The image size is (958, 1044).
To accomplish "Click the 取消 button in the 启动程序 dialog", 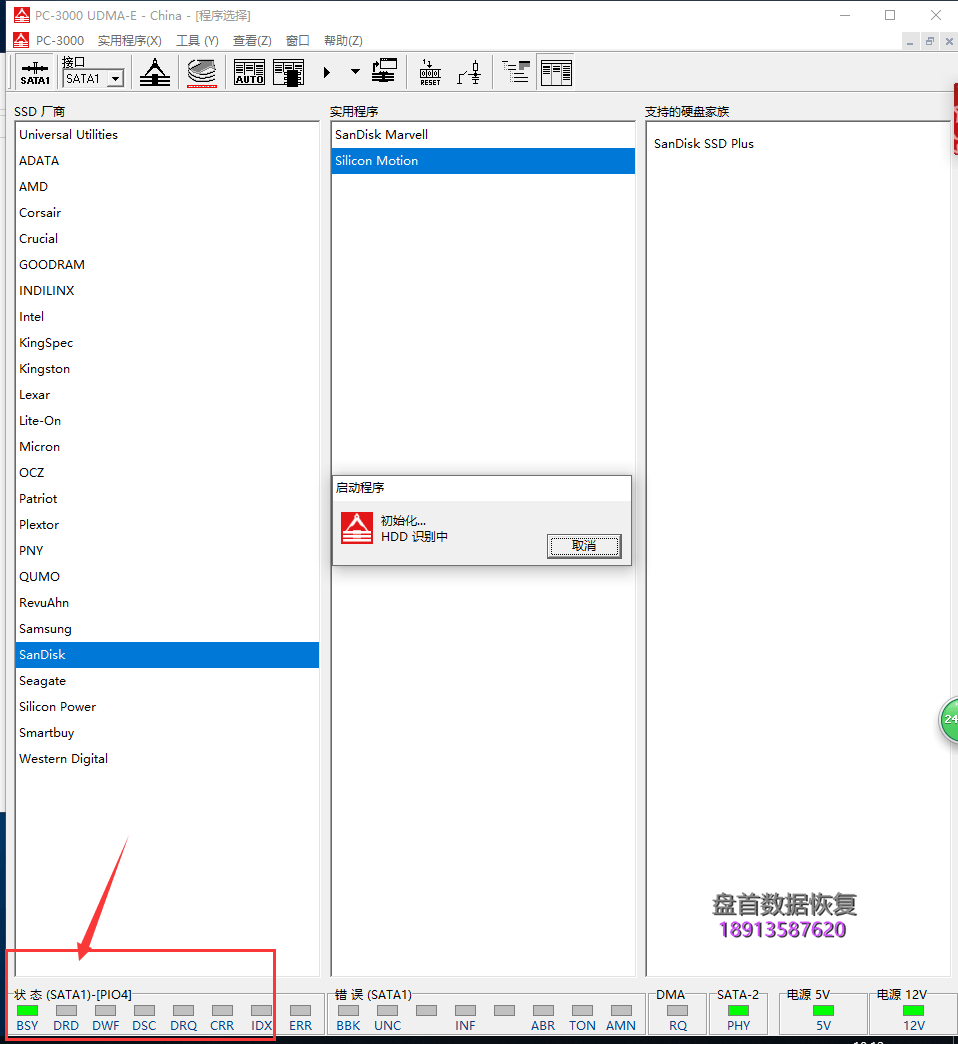I will click(584, 546).
